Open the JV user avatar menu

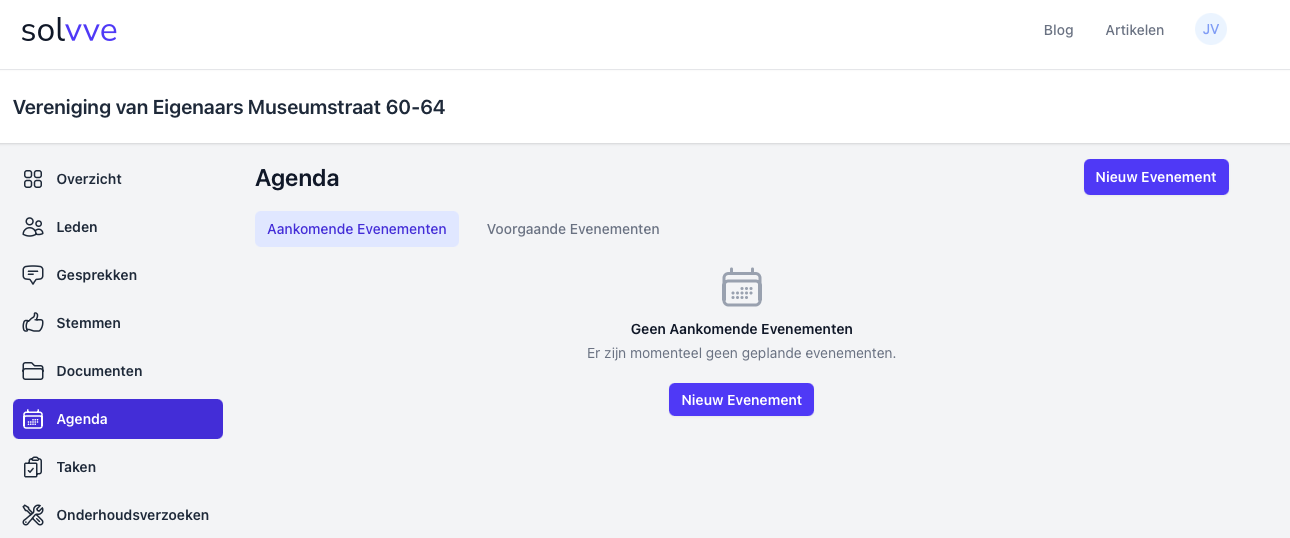click(x=1211, y=30)
